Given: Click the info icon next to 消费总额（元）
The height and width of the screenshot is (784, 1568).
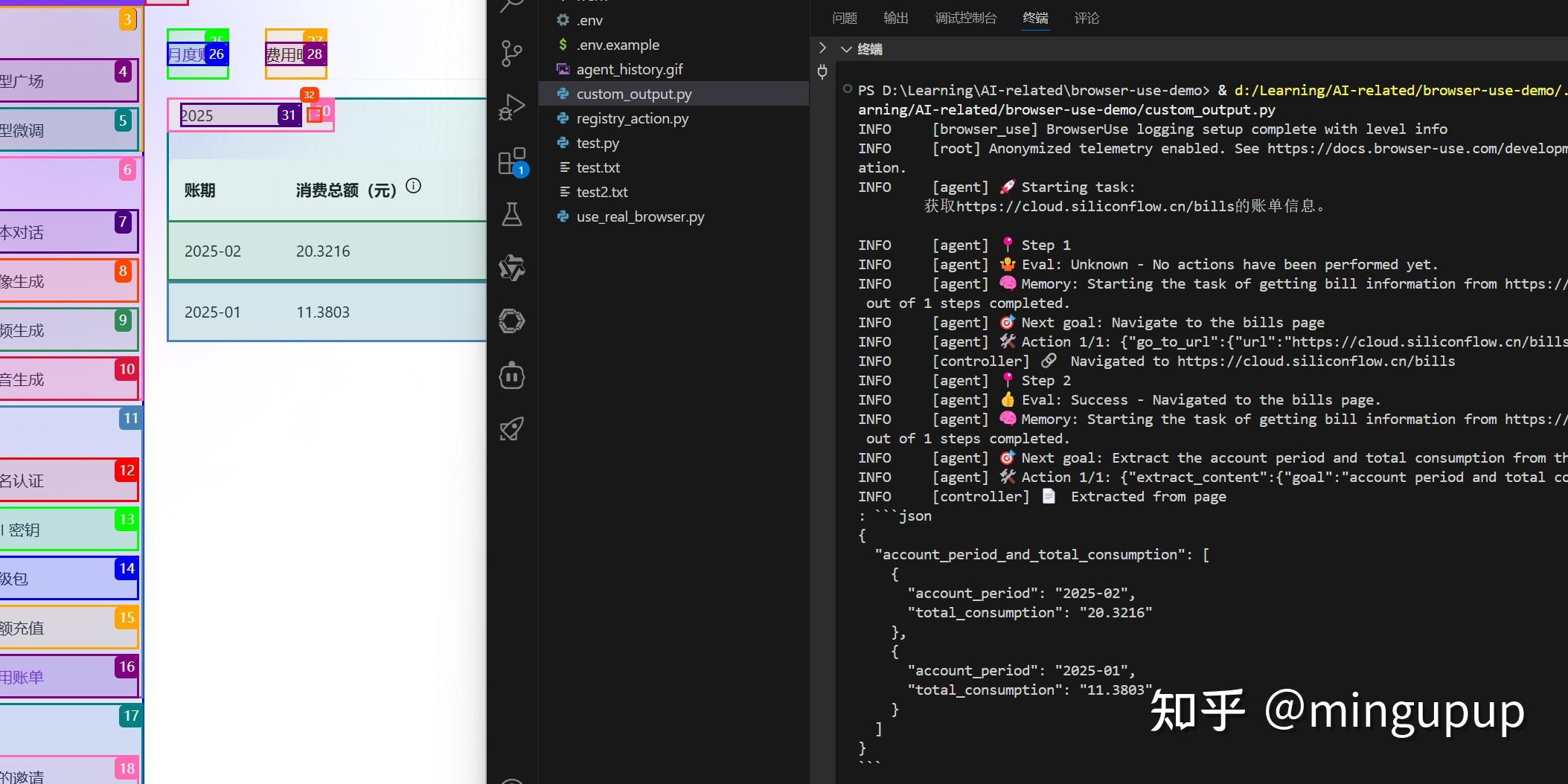Looking at the screenshot, I should pos(414,186).
